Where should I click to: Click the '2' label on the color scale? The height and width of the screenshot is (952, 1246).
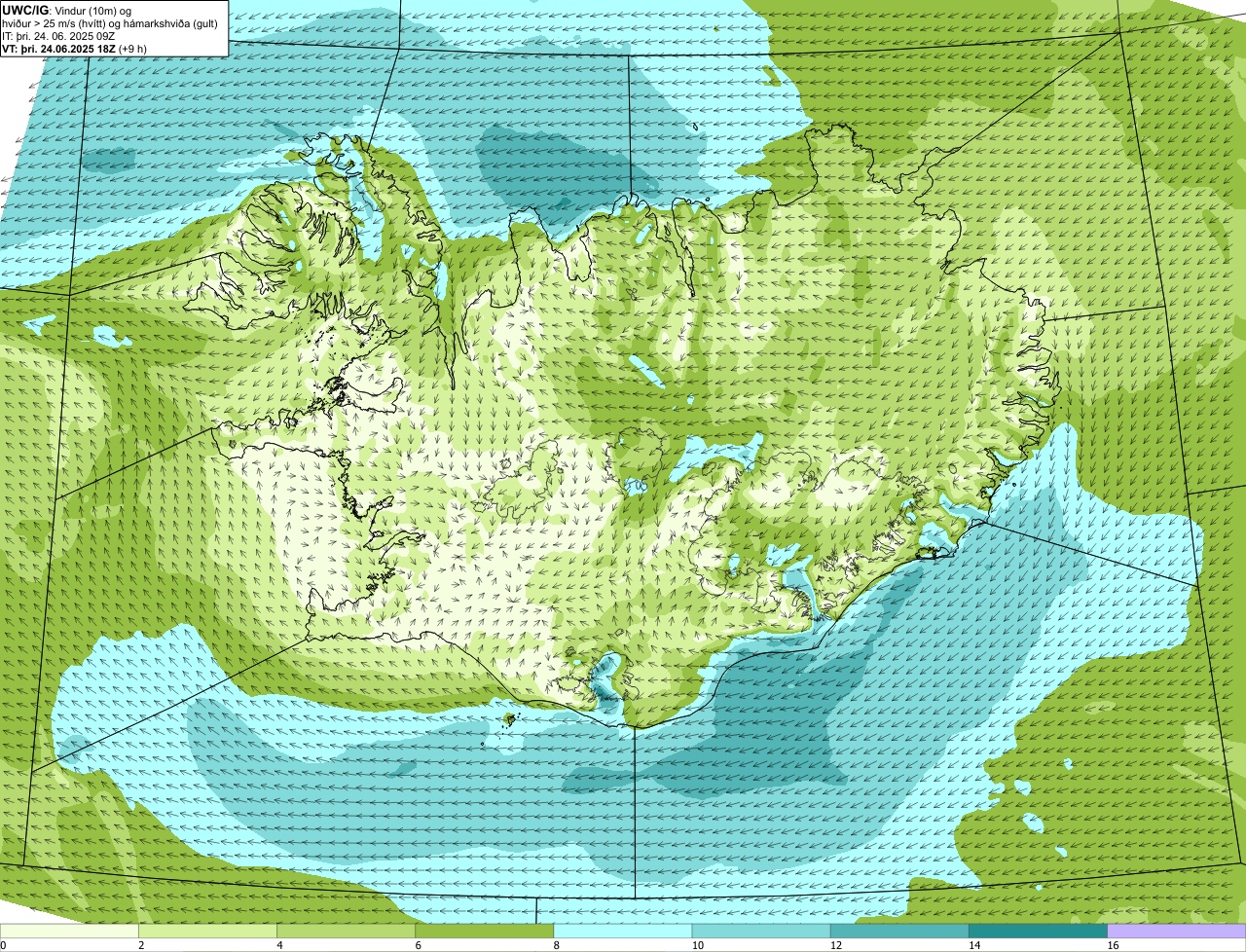coord(141,945)
